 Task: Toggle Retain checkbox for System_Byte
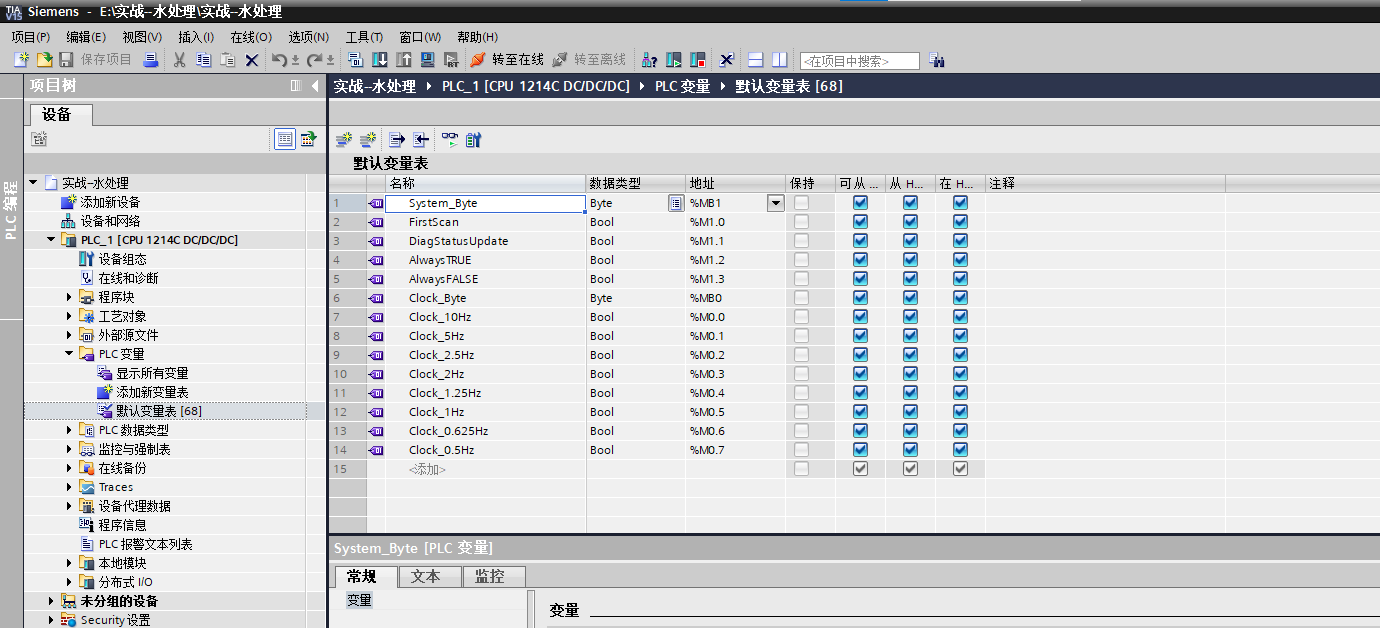pyautogui.click(x=801, y=203)
